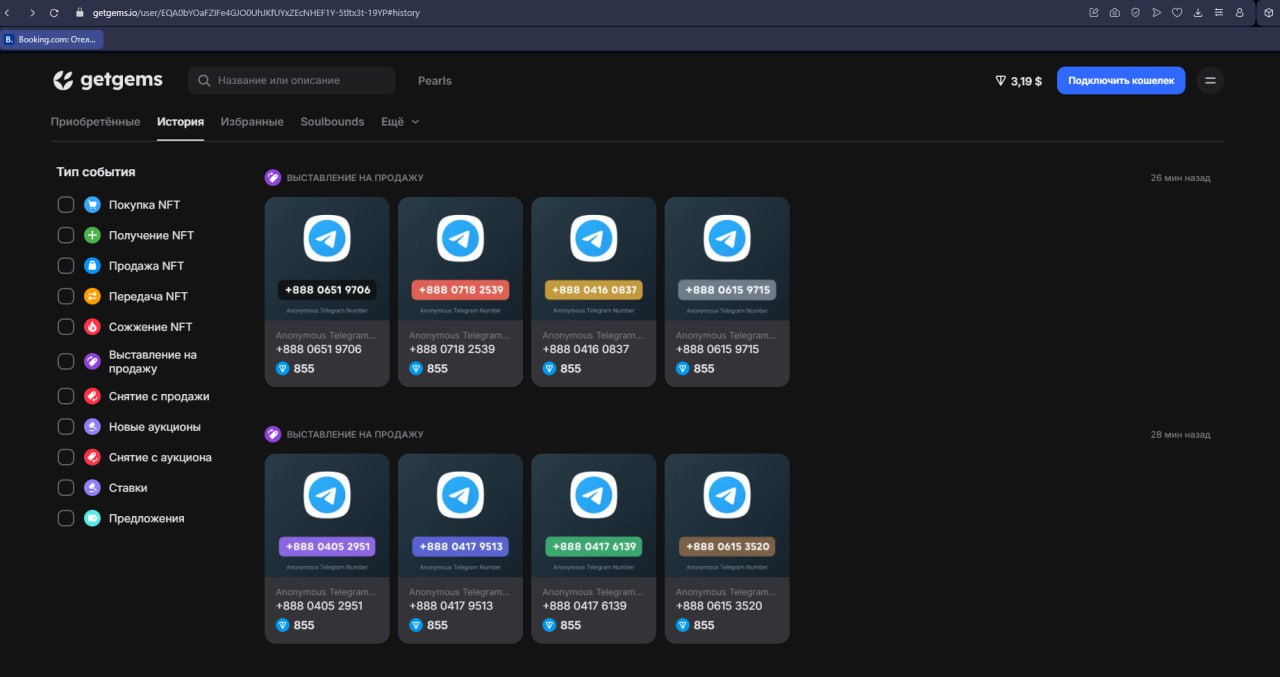Click the 3,19 $ TON price

point(1026,81)
